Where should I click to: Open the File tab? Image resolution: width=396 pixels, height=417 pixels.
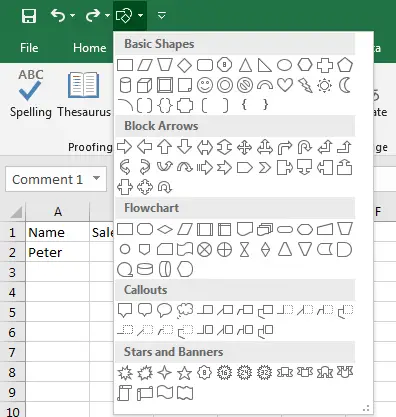[x=29, y=48]
